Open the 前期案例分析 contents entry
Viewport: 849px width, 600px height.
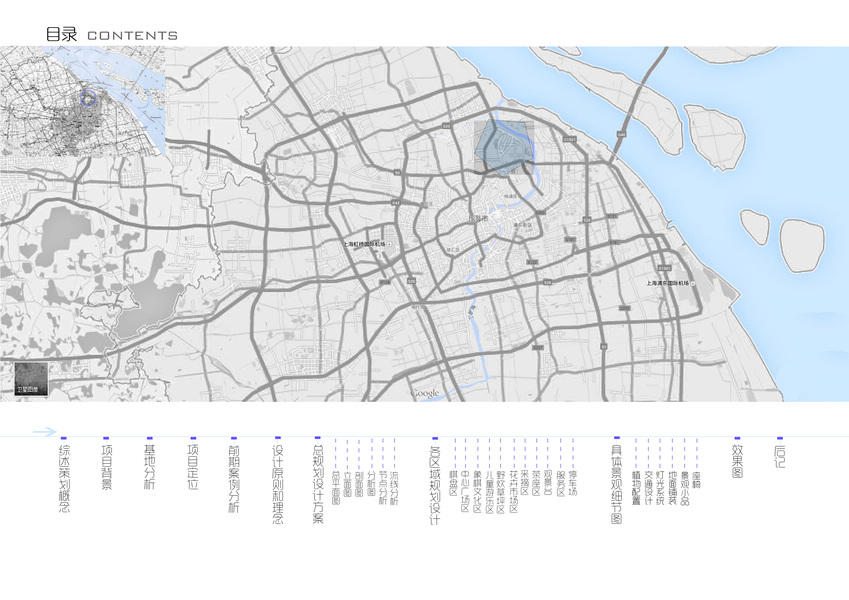(234, 479)
